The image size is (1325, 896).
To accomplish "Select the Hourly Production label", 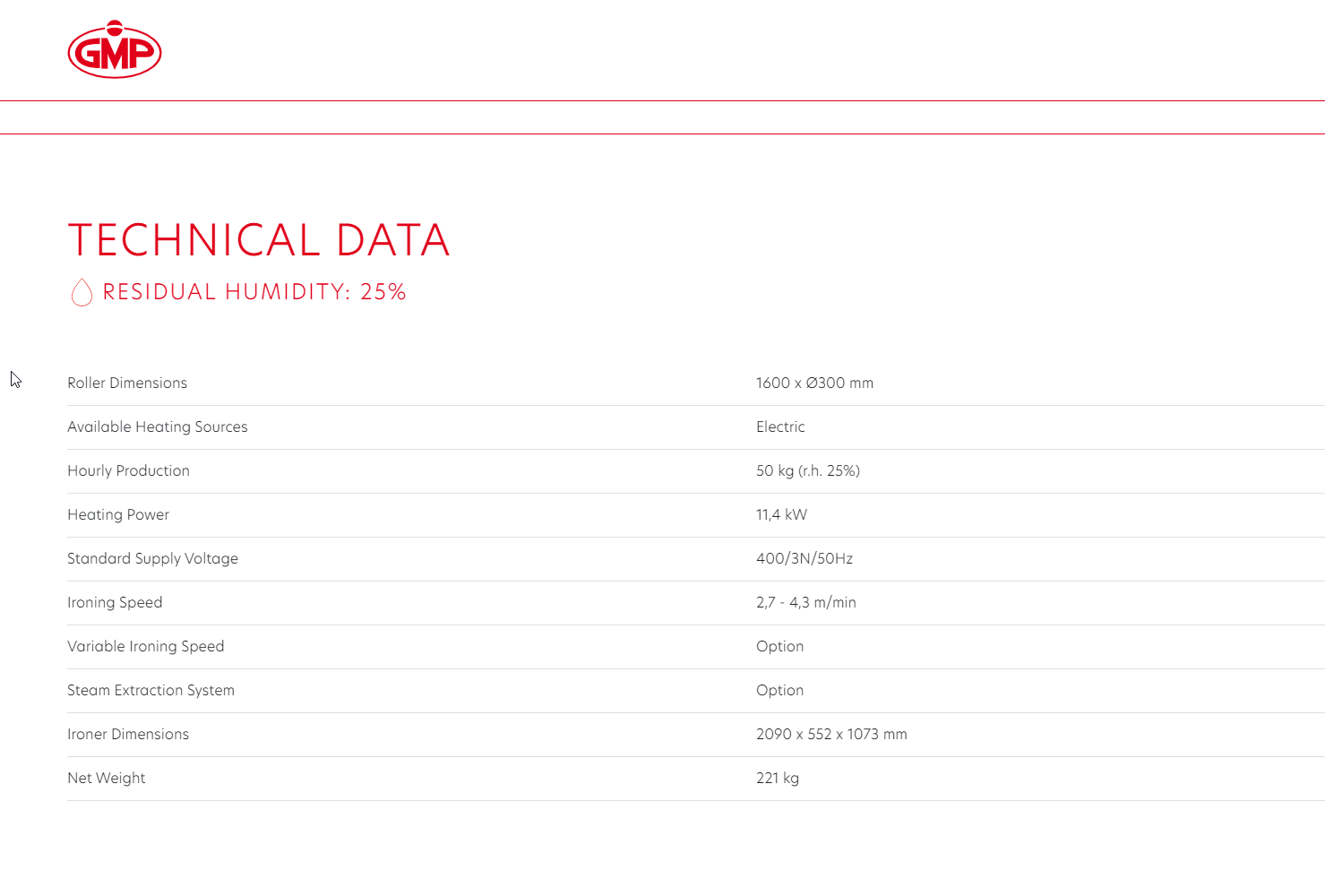I will (x=128, y=470).
